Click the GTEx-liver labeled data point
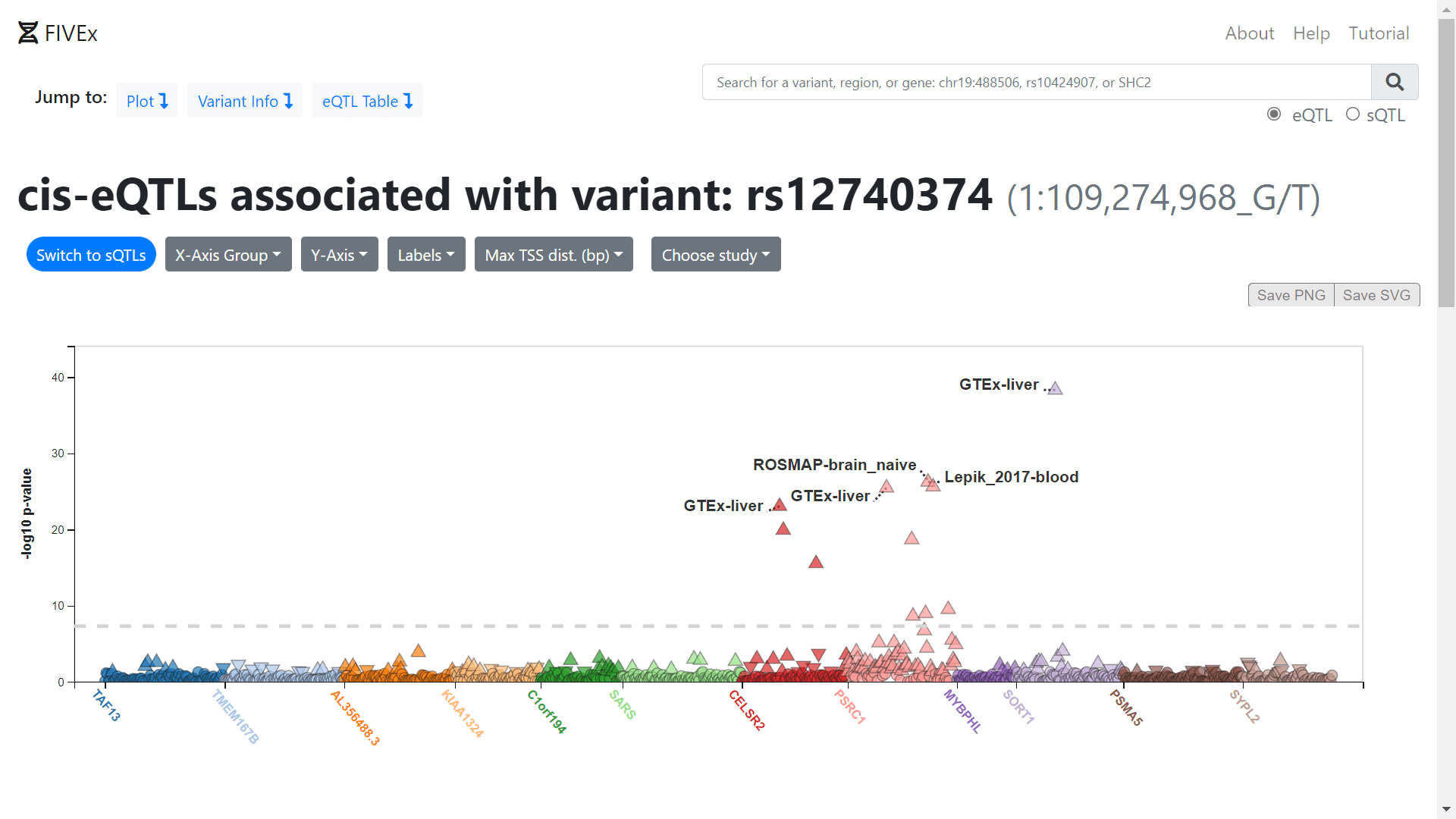1456x819 pixels. point(1056,388)
